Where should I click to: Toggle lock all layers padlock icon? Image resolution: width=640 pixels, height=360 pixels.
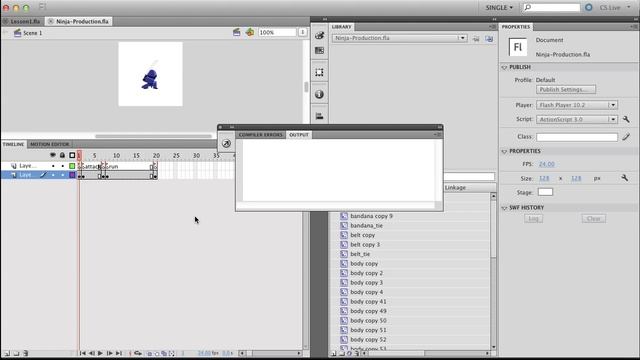tap(62, 155)
